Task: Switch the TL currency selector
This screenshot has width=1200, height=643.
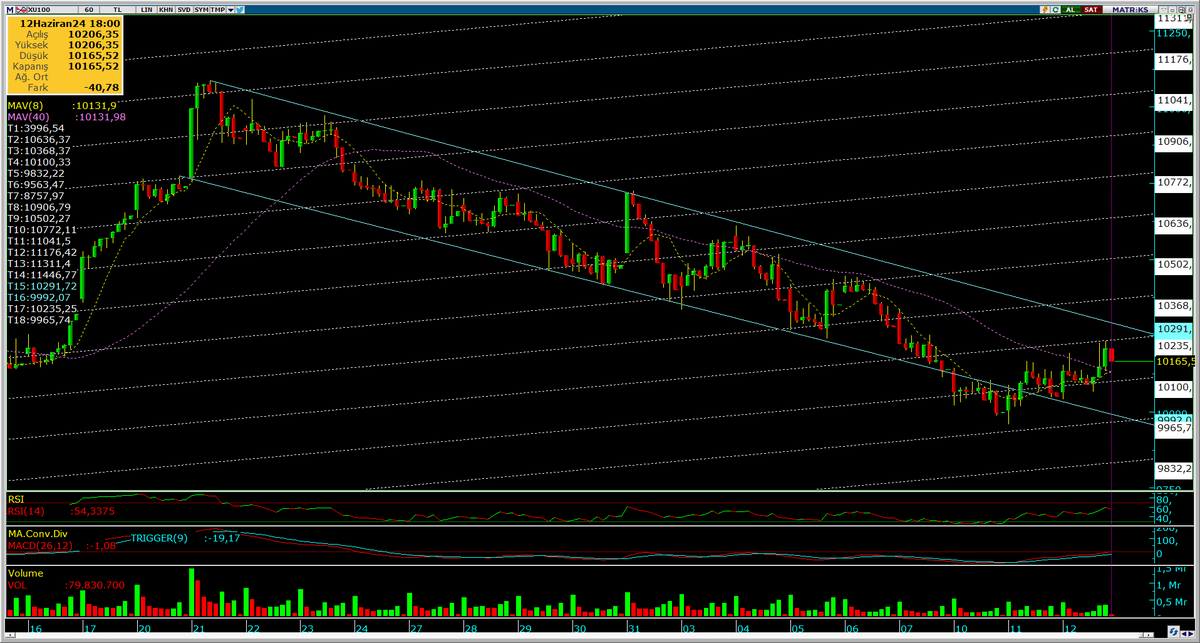Action: point(117,10)
